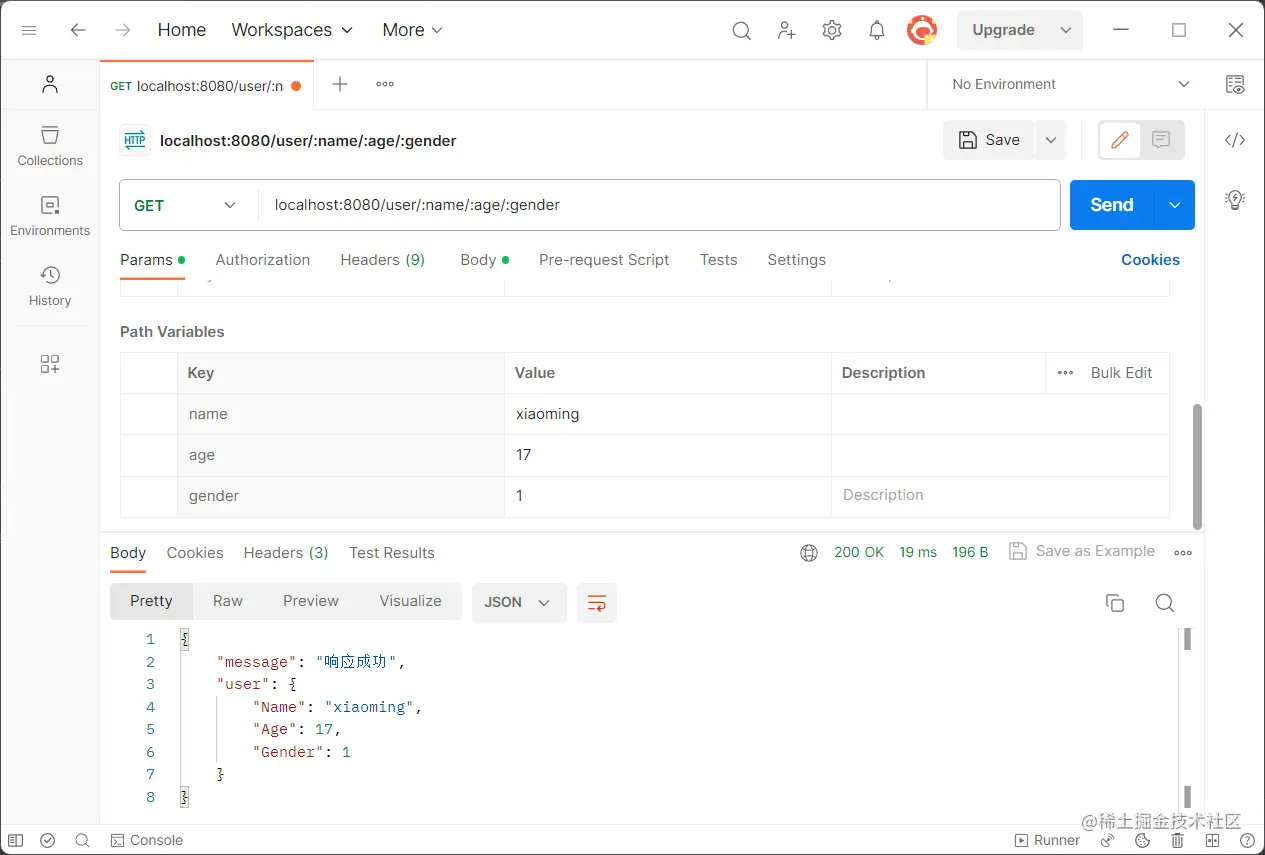
Task: Open the response options ellipsis
Action: pyautogui.click(x=1183, y=553)
